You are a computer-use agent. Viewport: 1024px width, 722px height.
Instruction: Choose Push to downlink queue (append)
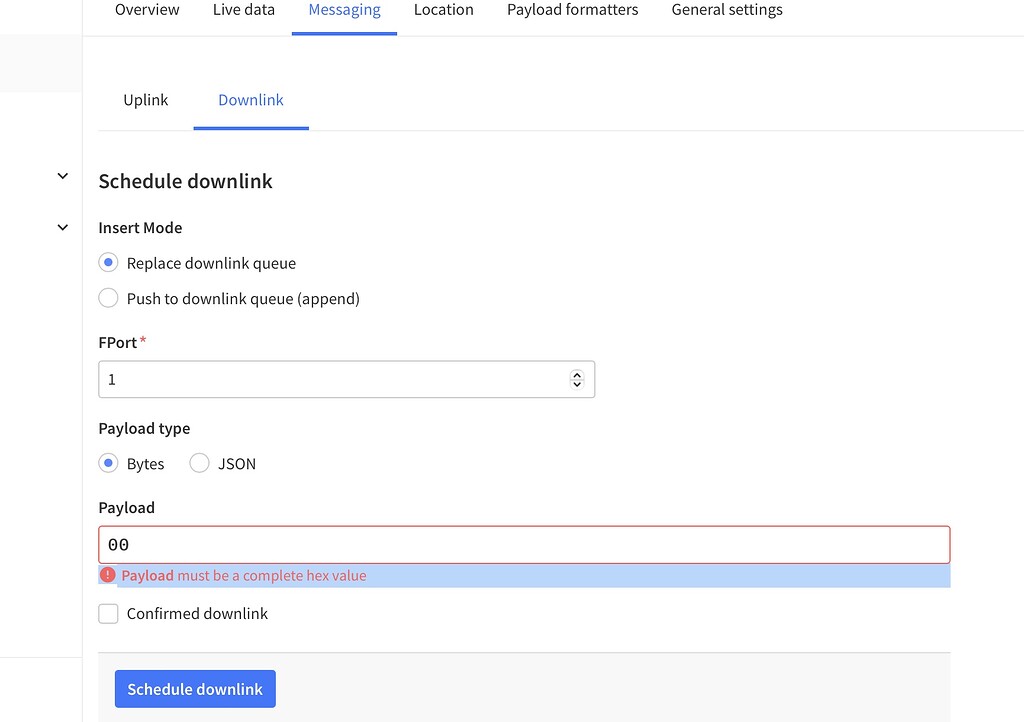coord(109,298)
